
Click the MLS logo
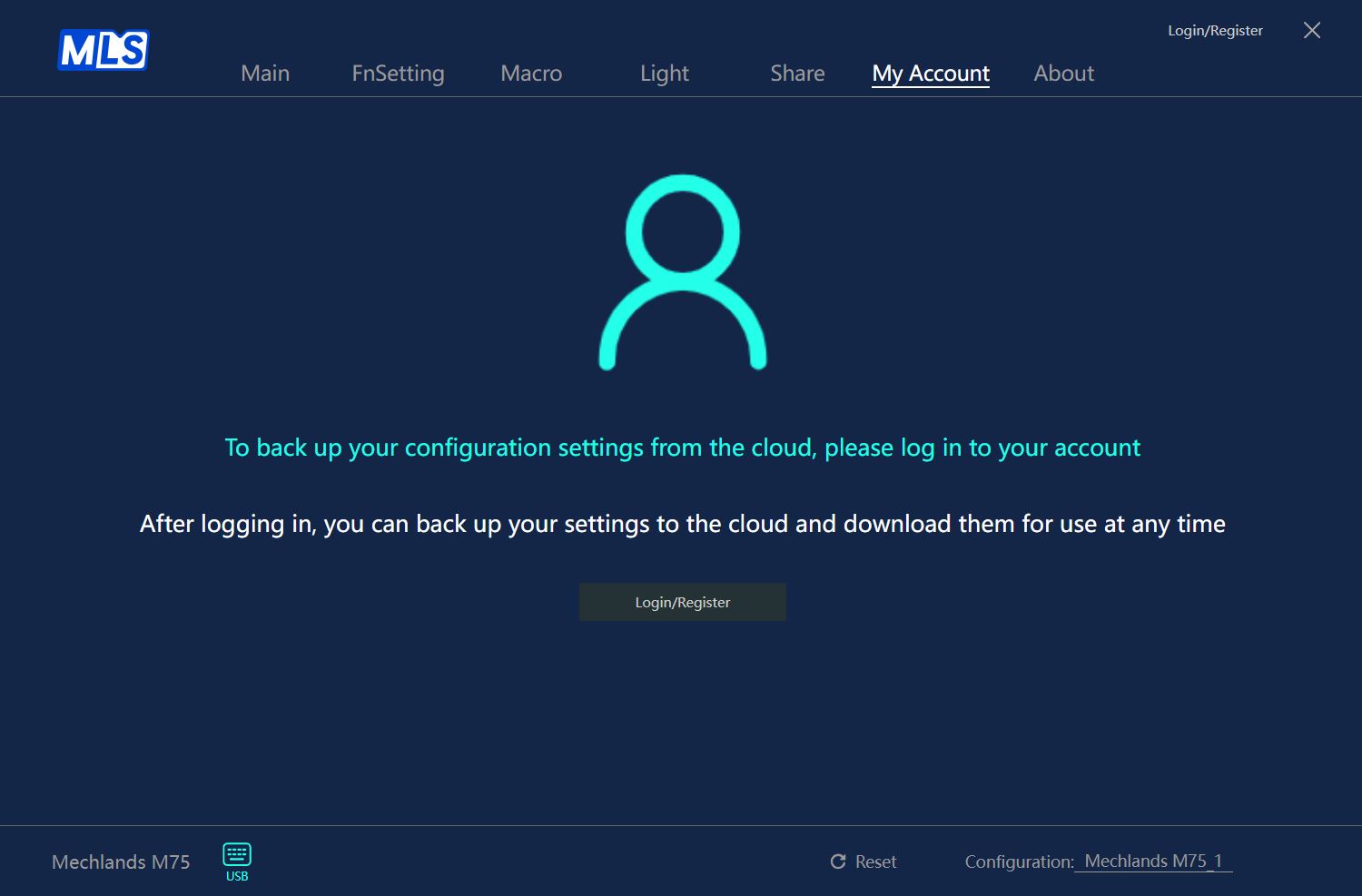click(104, 50)
